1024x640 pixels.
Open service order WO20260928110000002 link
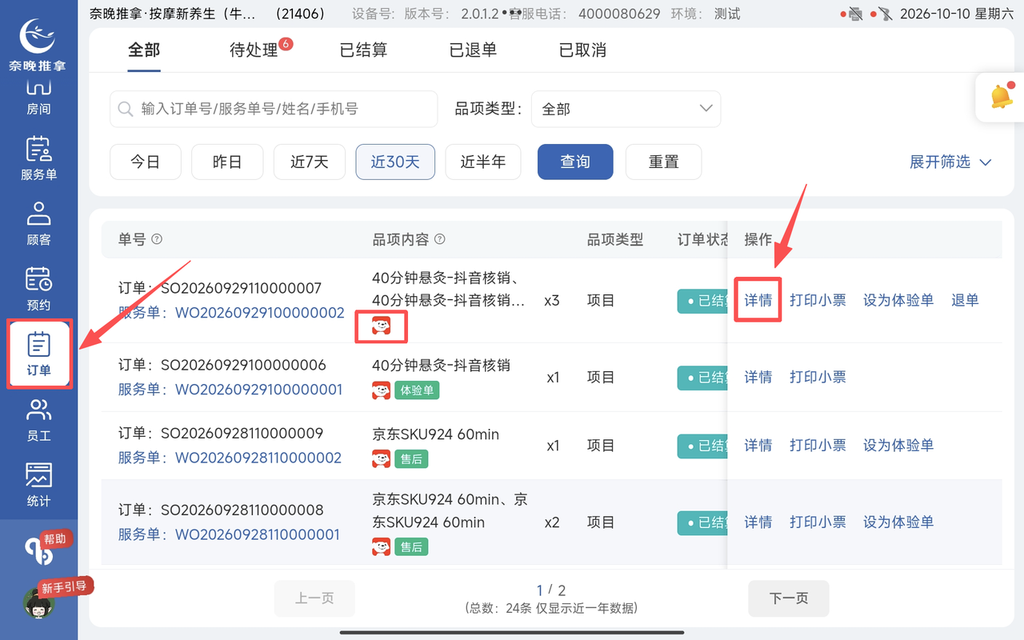[258, 458]
